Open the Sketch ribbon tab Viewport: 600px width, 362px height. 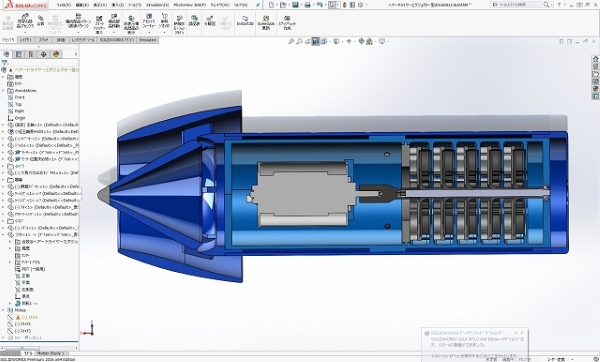pyautogui.click(x=43, y=40)
